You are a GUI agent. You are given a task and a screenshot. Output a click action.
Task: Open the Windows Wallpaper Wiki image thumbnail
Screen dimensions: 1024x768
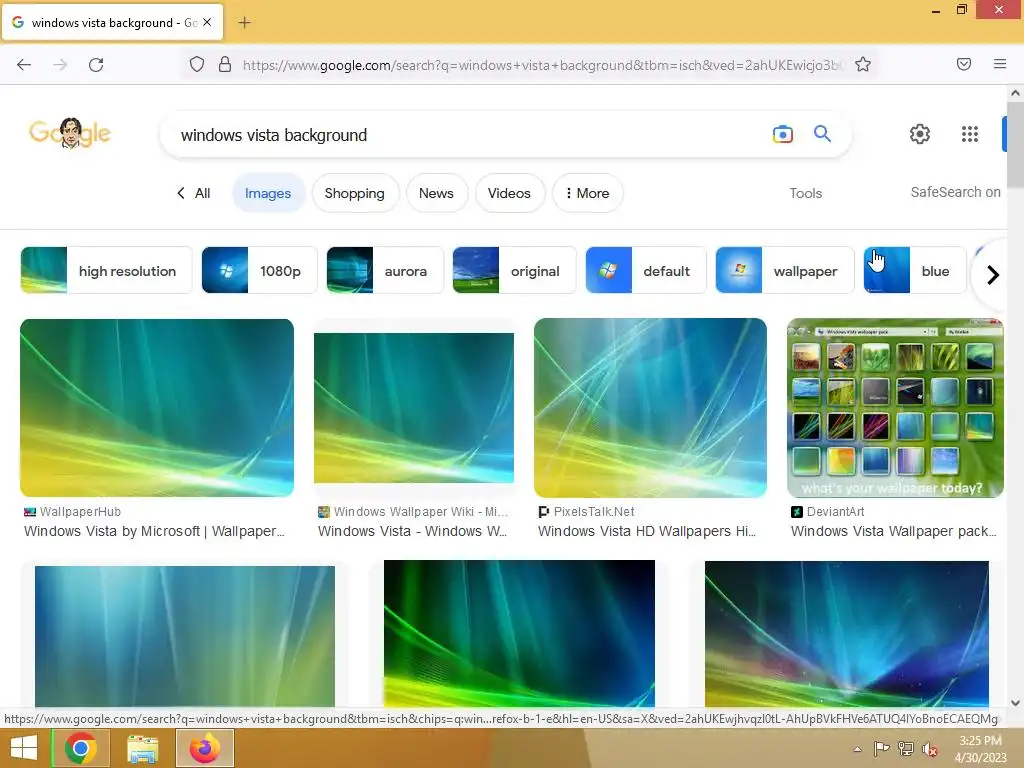pyautogui.click(x=414, y=408)
